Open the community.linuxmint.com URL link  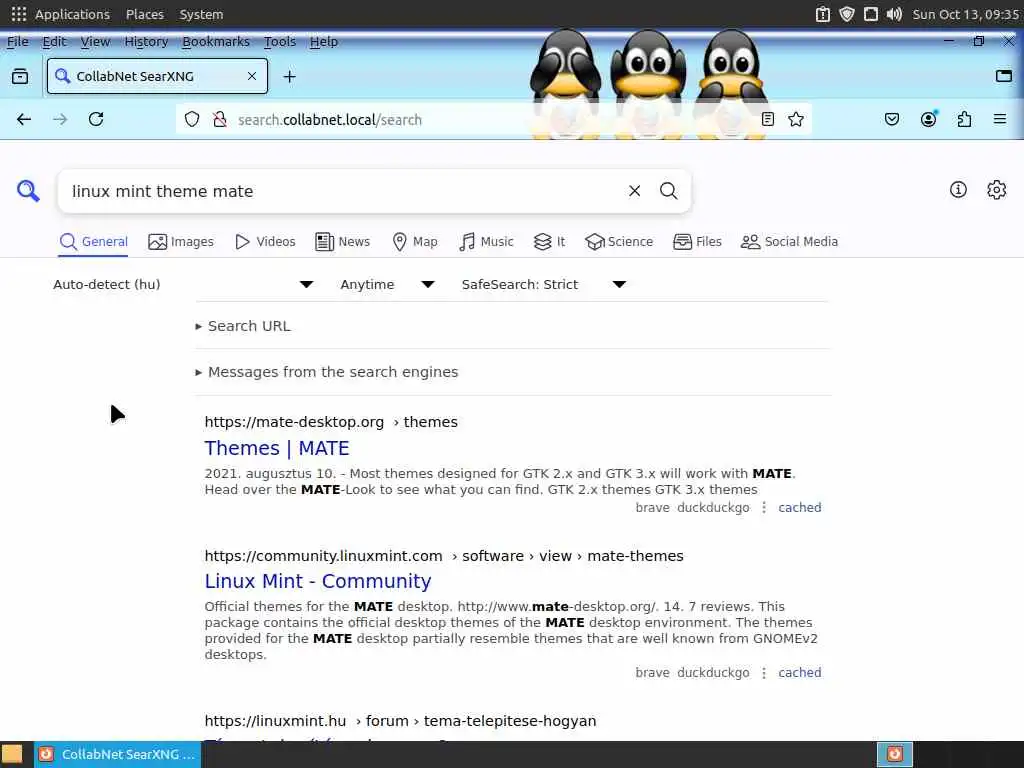point(444,556)
